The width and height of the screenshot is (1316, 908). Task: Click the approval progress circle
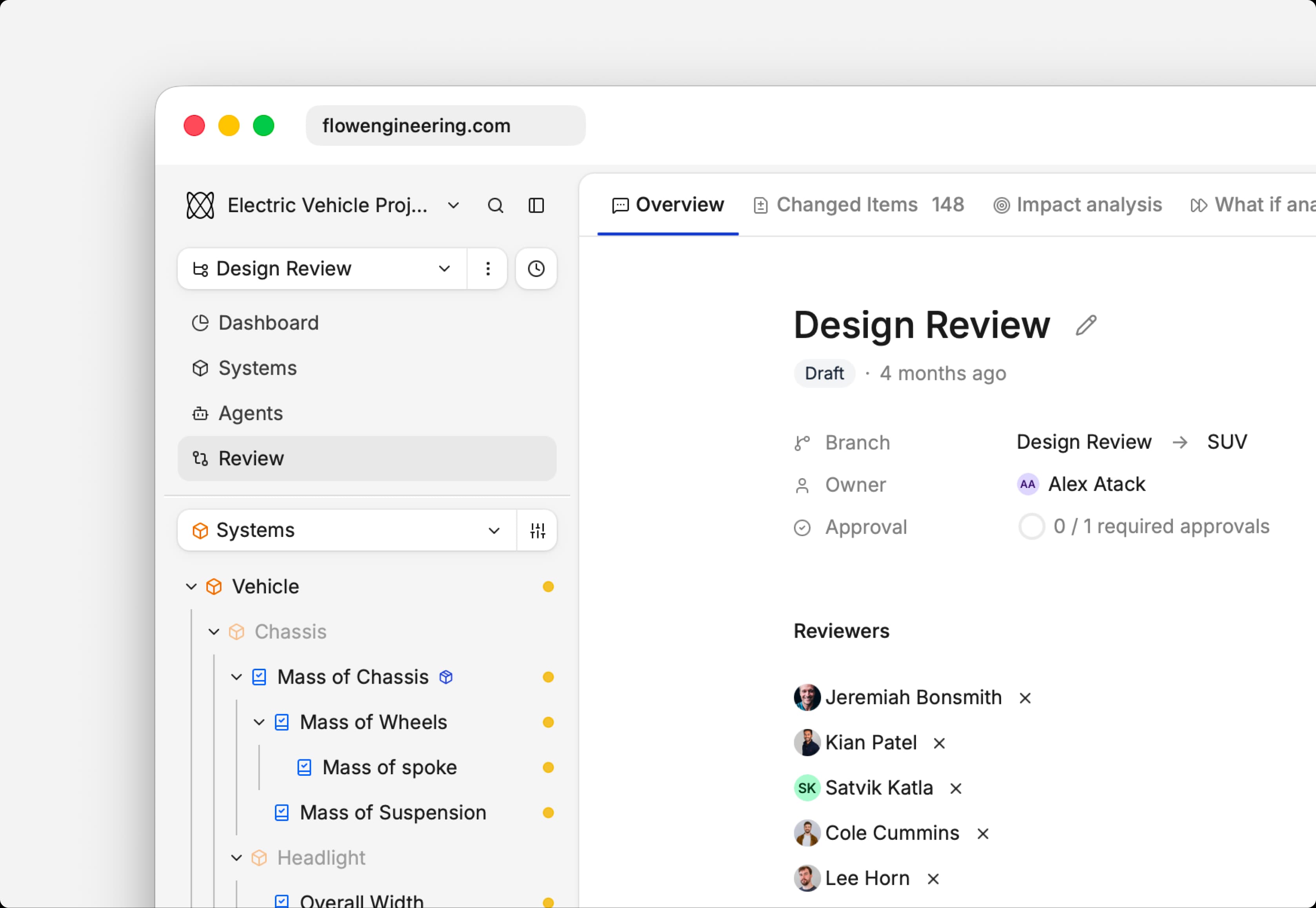click(1031, 527)
